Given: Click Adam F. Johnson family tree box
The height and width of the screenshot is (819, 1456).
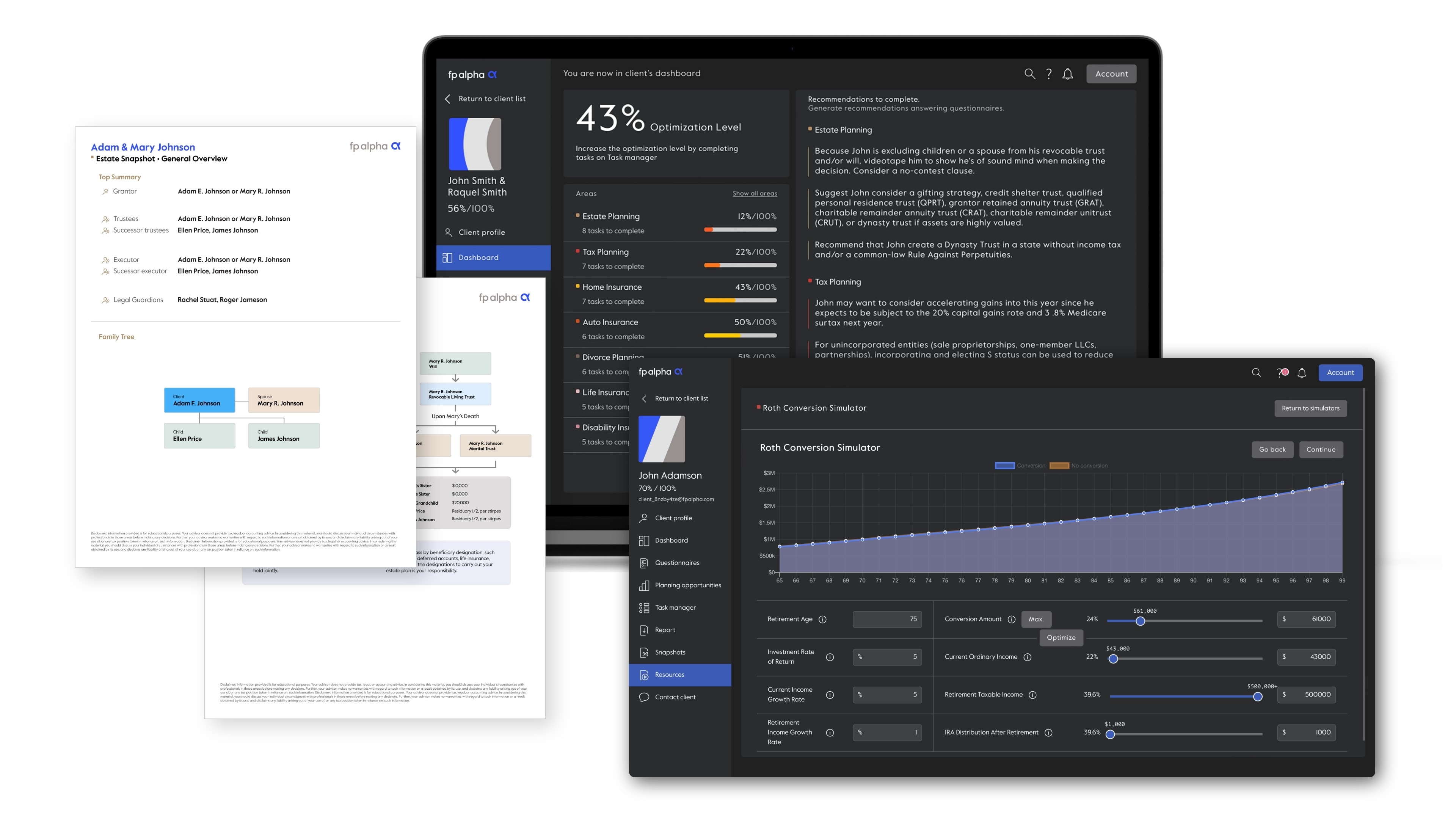Looking at the screenshot, I should [199, 400].
